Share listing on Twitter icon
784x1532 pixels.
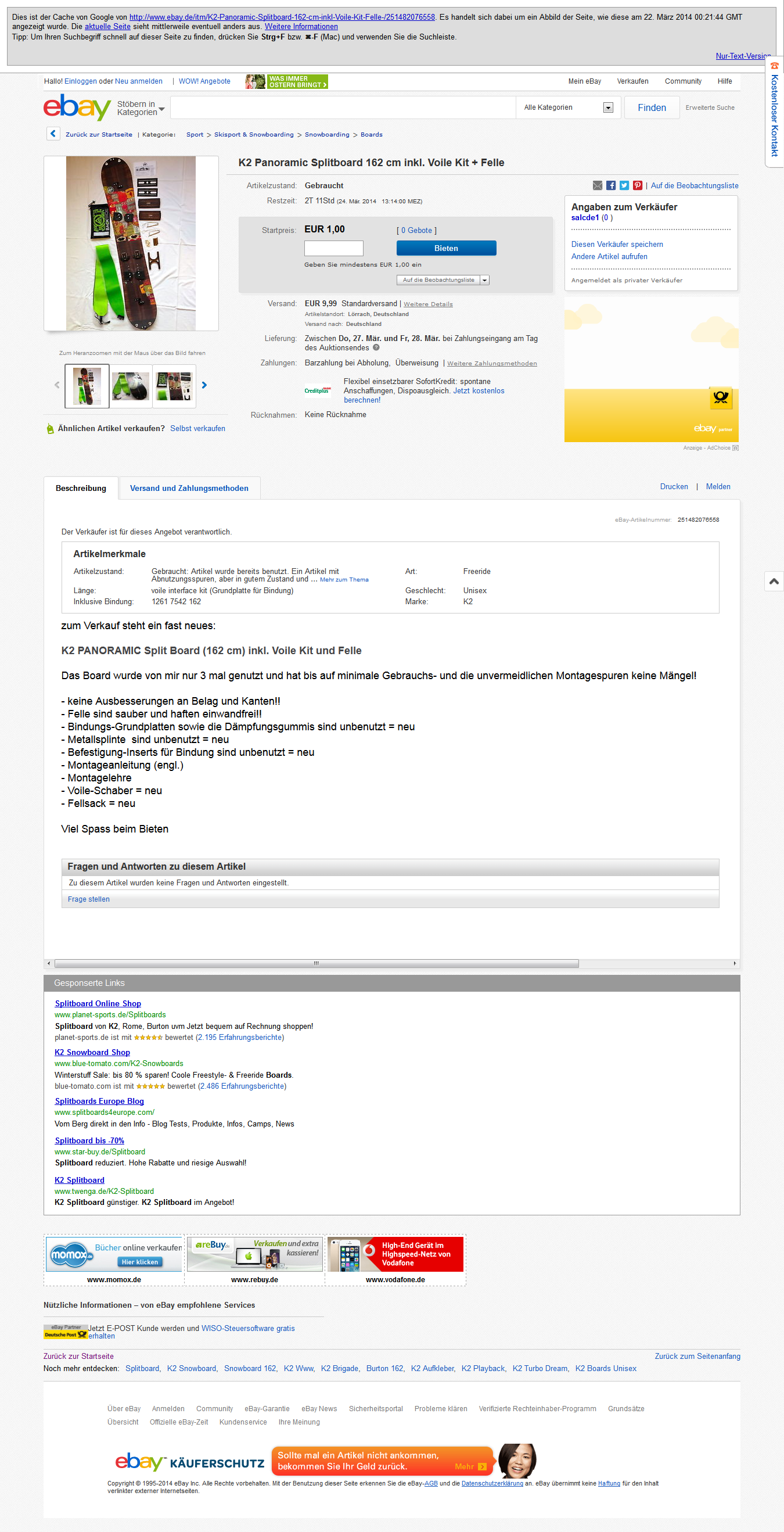[x=624, y=185]
